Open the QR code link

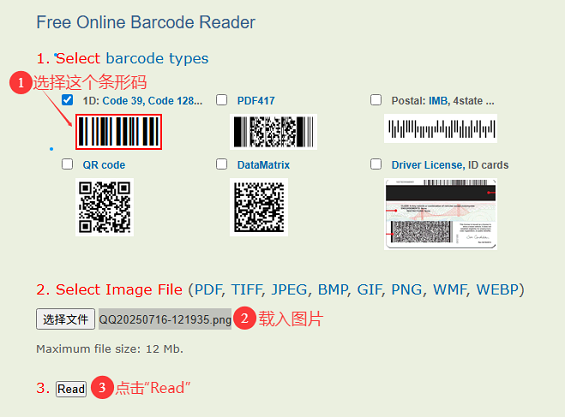(x=104, y=165)
